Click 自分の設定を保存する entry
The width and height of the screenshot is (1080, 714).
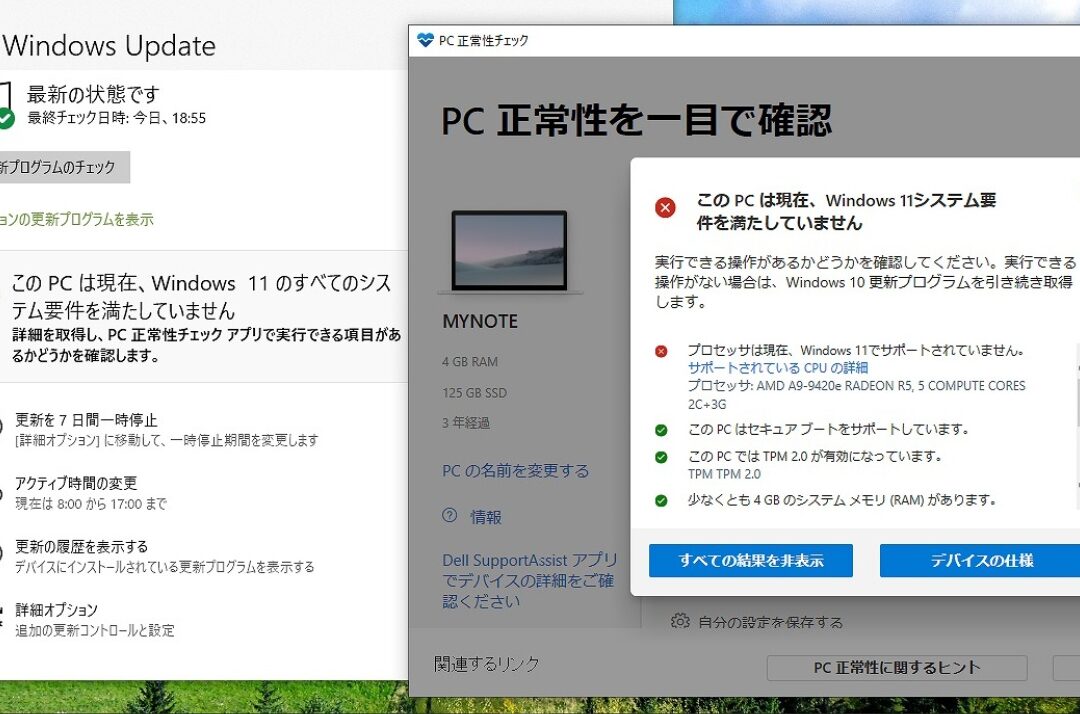click(770, 622)
